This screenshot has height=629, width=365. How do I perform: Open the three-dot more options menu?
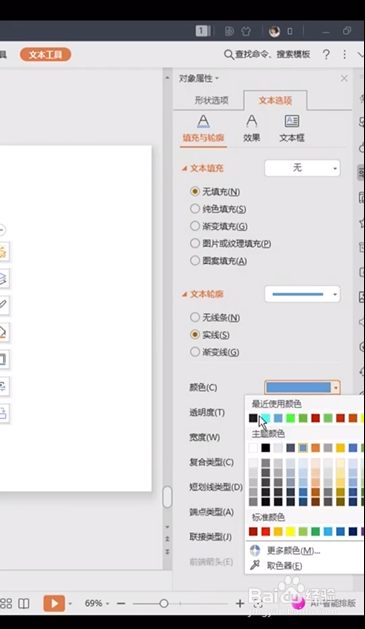(x=345, y=55)
